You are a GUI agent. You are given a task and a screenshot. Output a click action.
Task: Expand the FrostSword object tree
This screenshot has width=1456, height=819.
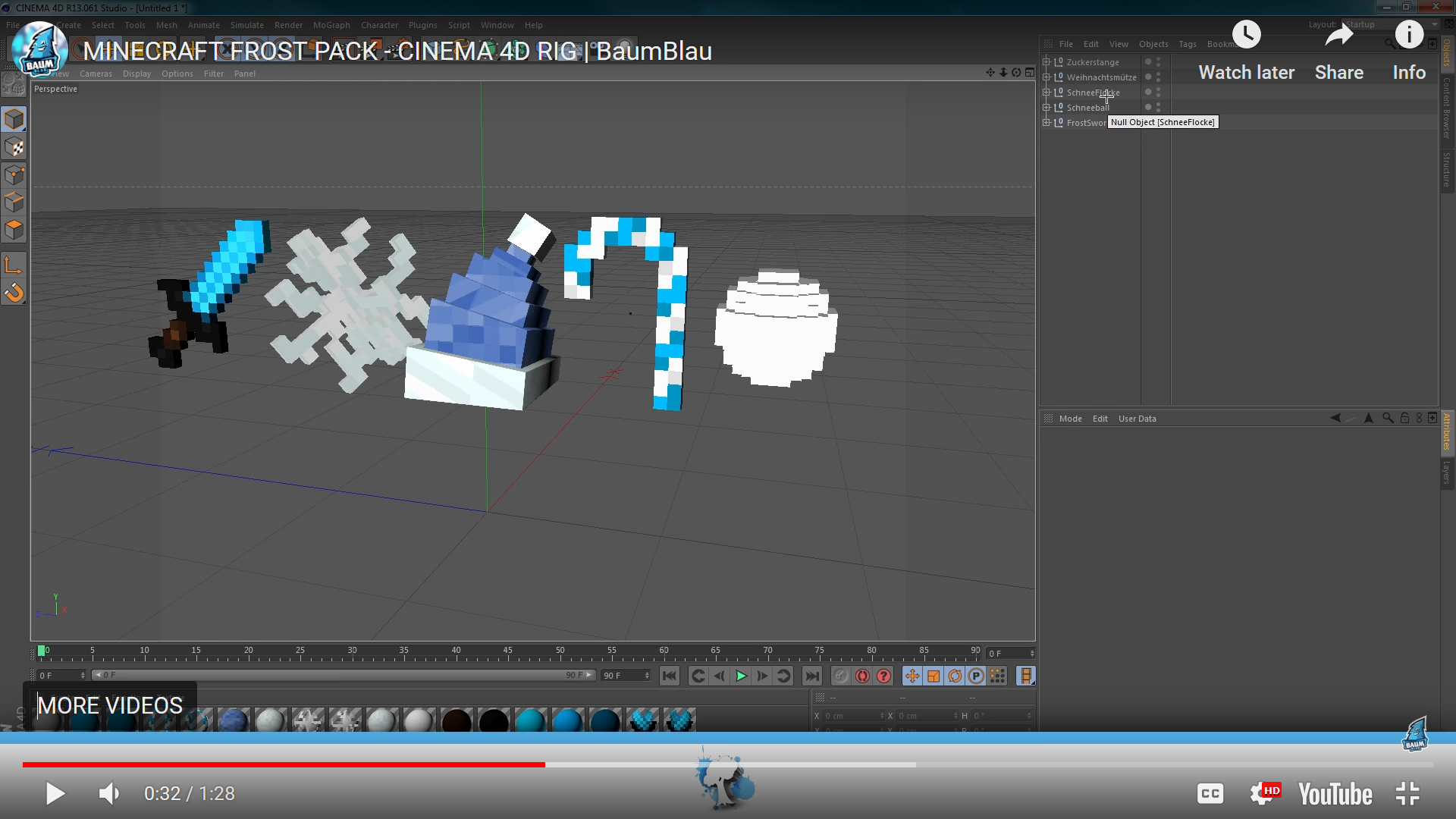(1046, 123)
